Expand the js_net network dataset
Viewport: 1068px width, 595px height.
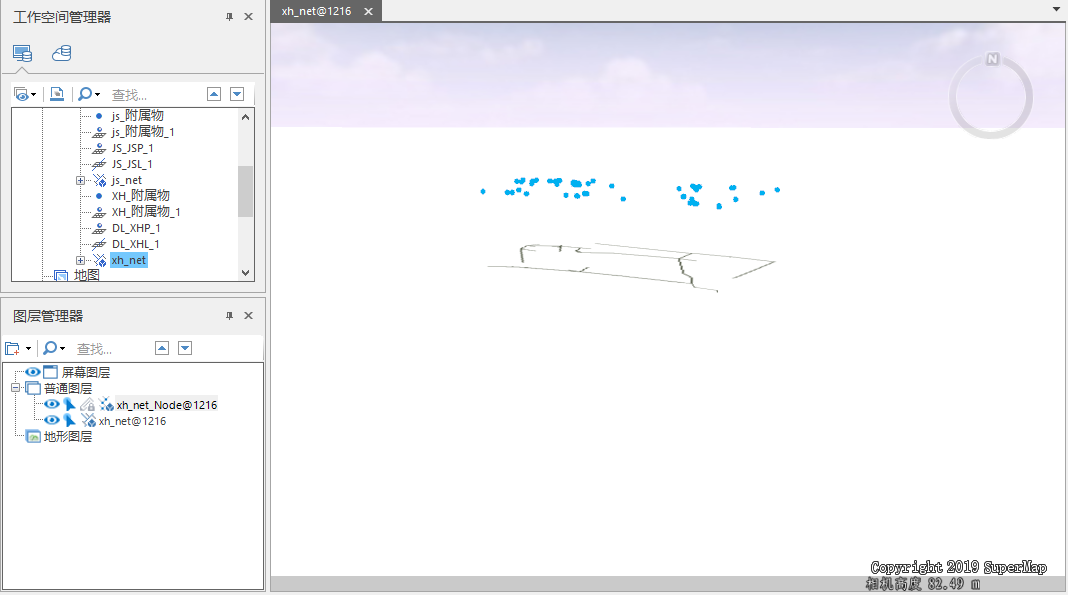click(80, 180)
